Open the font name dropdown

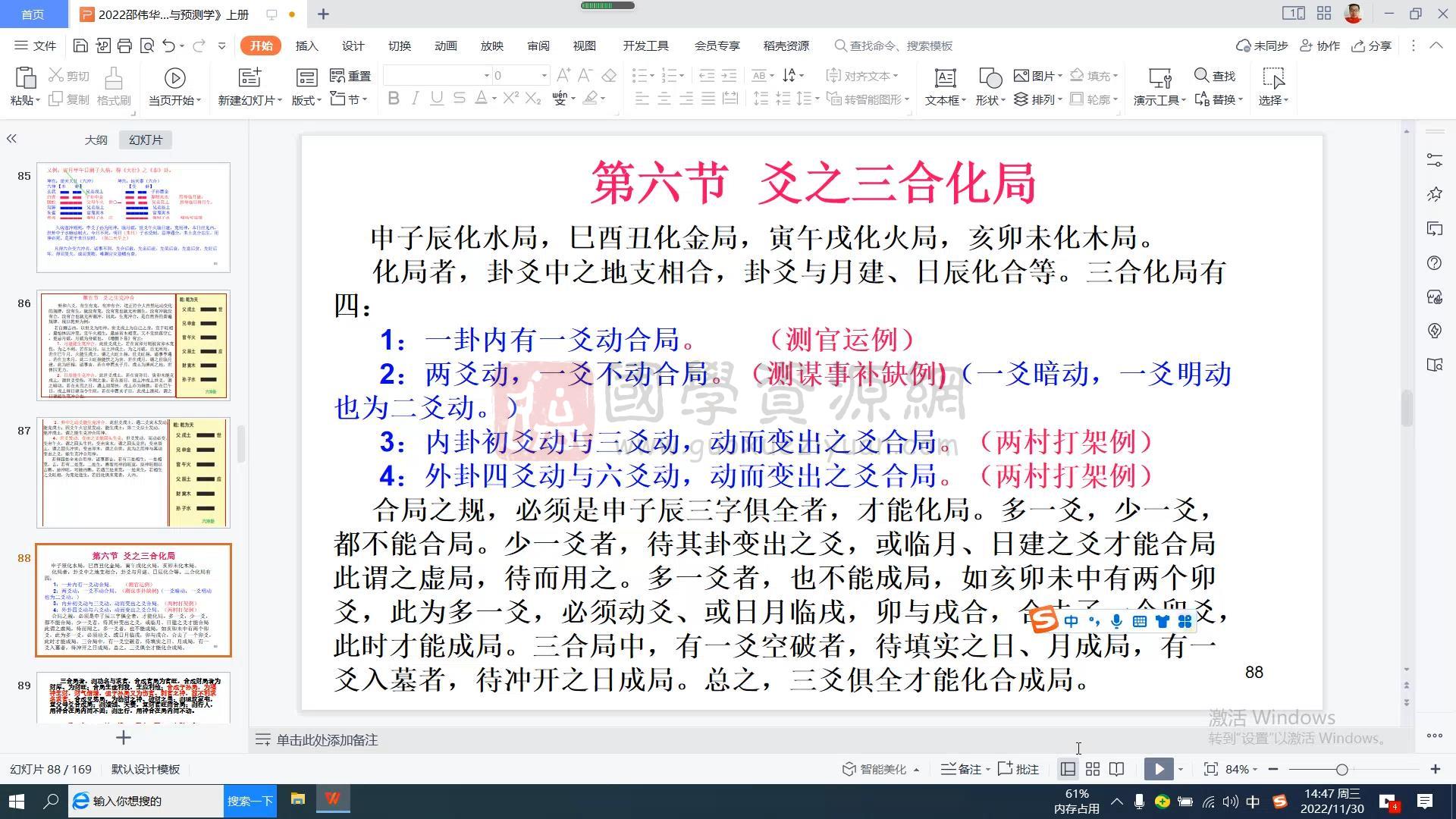click(487, 76)
